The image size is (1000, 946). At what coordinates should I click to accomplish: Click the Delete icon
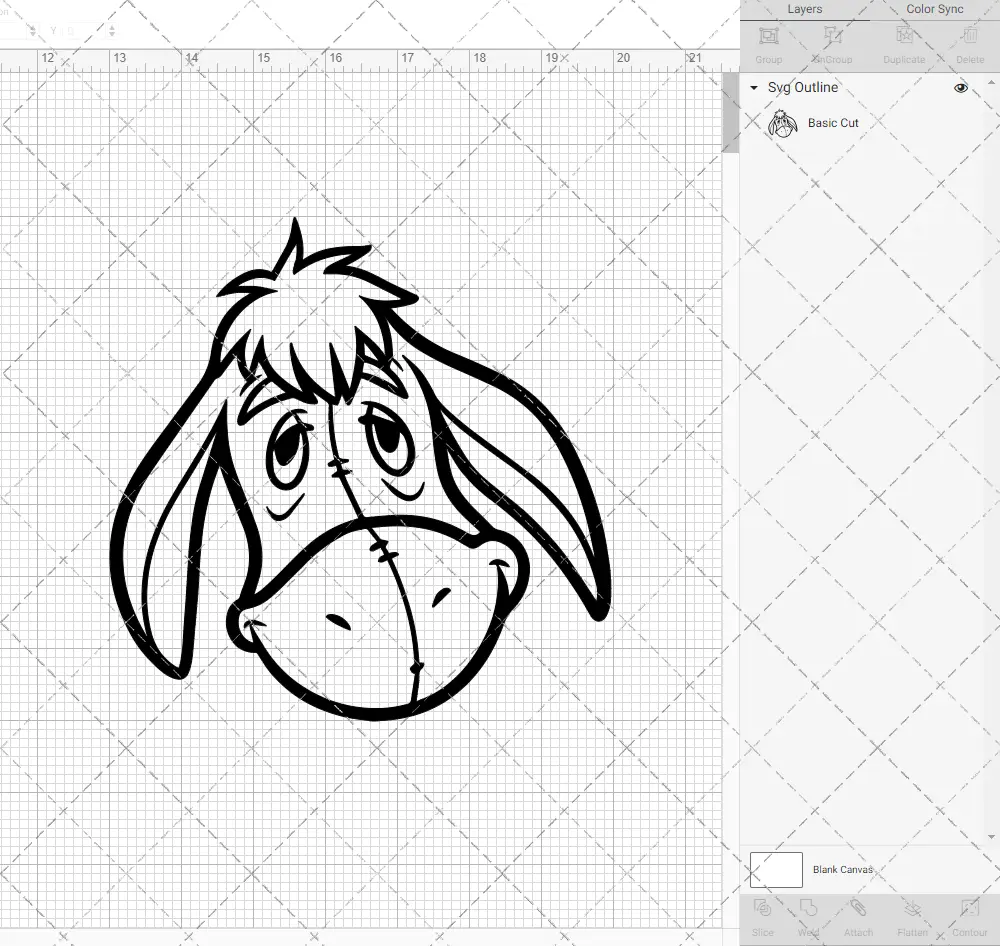(x=969, y=36)
